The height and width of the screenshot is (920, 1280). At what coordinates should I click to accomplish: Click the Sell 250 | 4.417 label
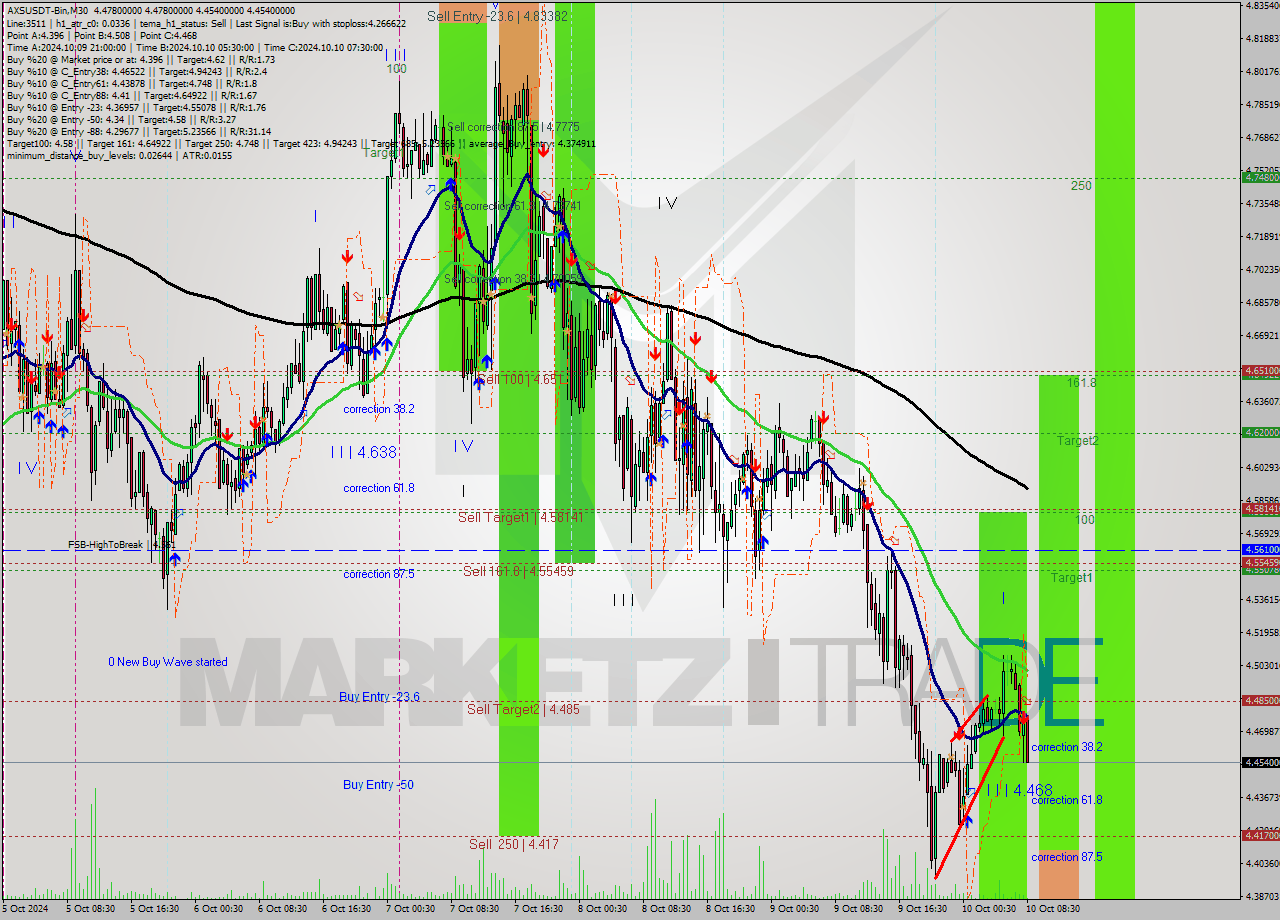pyautogui.click(x=514, y=844)
